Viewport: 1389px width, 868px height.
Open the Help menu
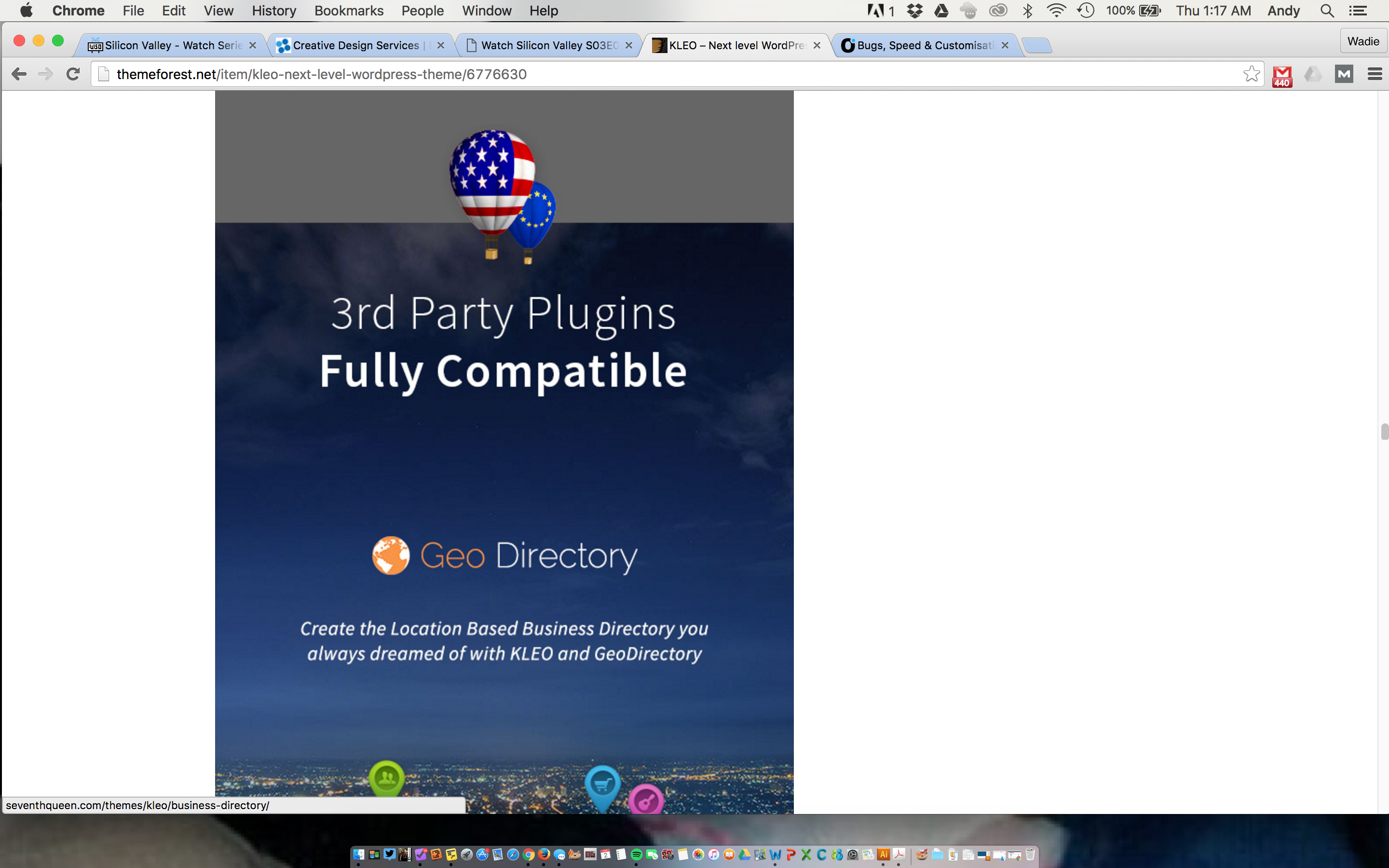click(x=543, y=10)
